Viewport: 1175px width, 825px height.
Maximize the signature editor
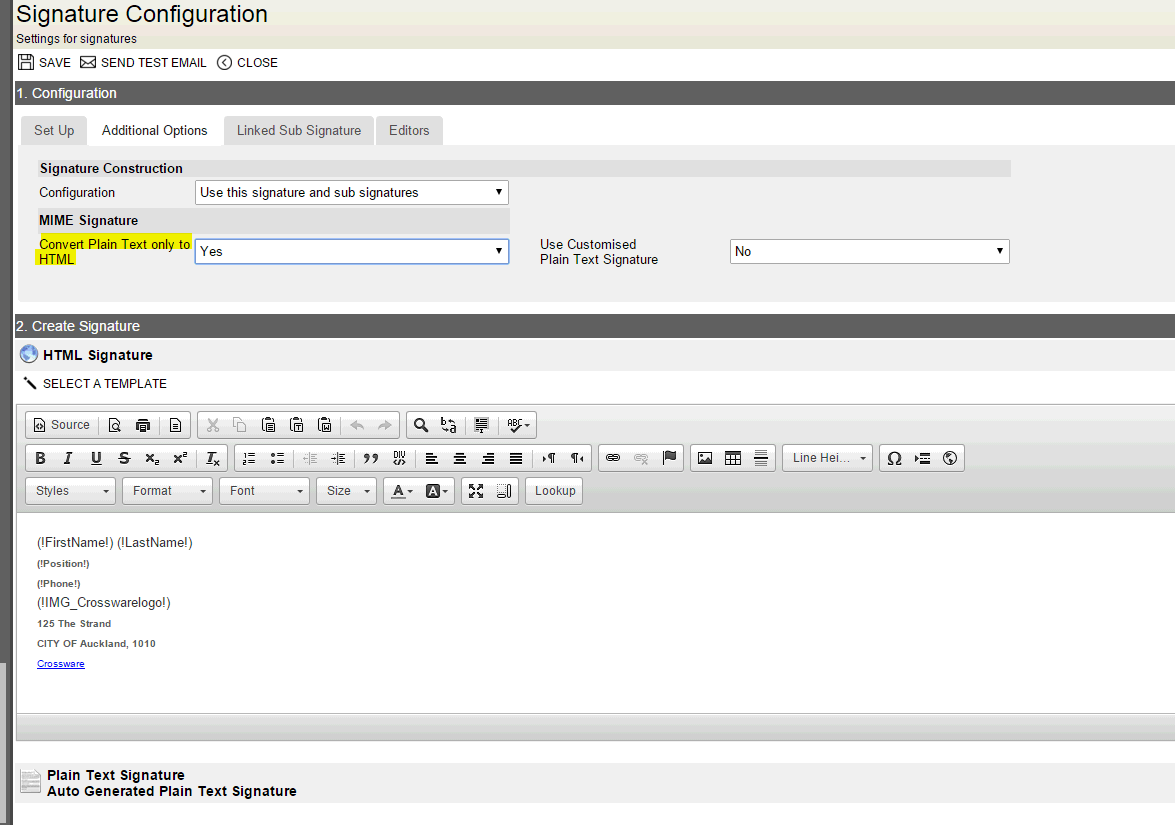tap(477, 490)
